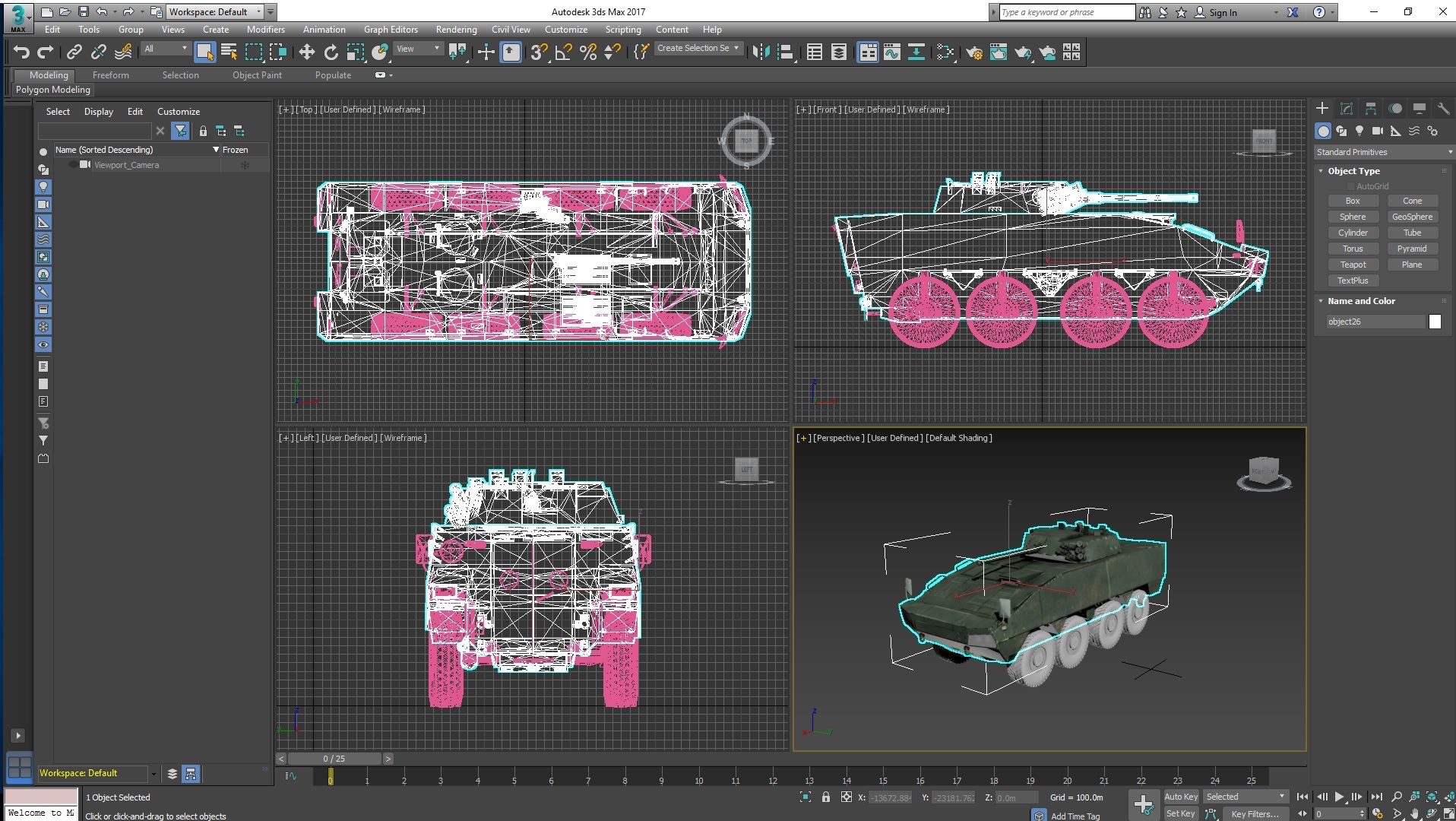
Task: Switch to the Utilities command panel tab
Action: [1444, 109]
